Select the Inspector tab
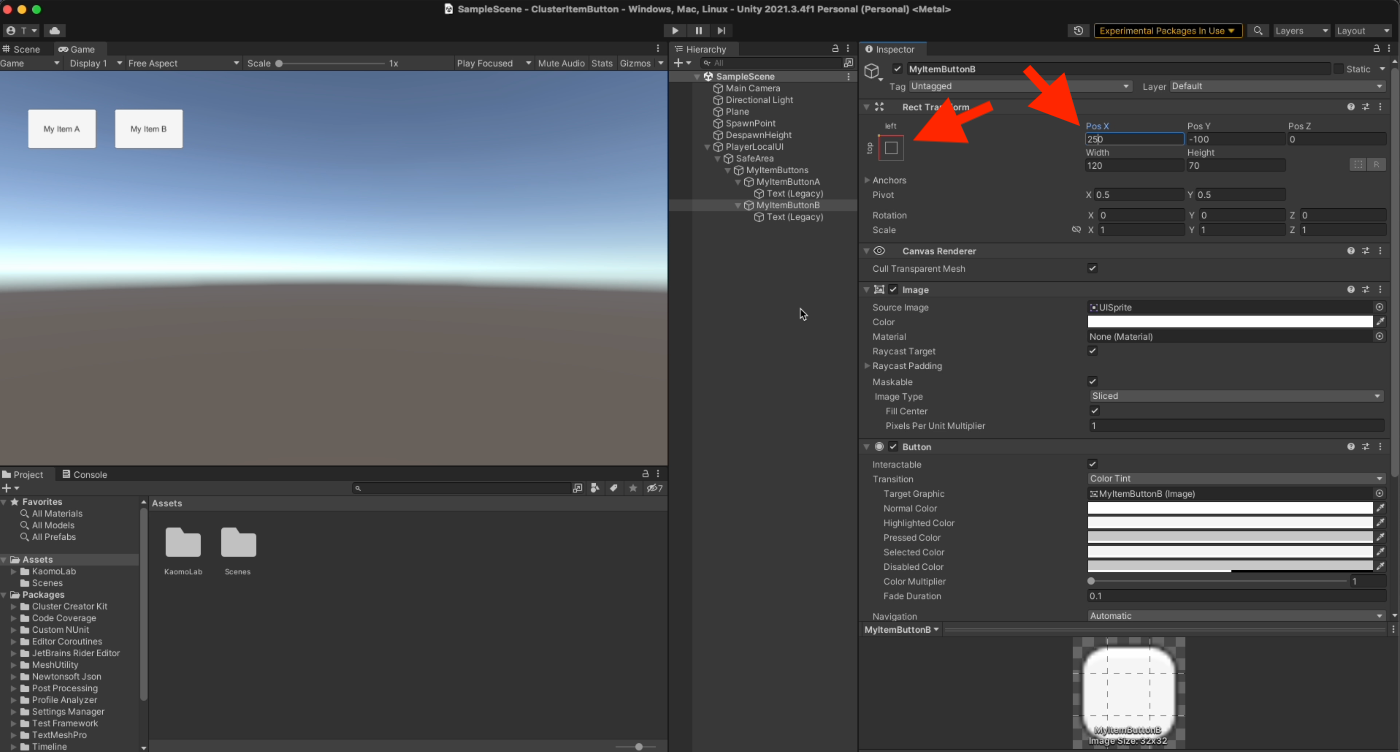The height and width of the screenshot is (752, 1400). 889,49
